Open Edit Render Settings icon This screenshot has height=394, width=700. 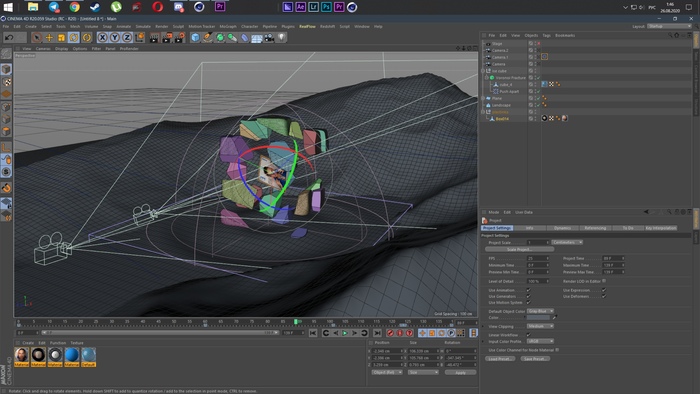pyautogui.click(x=179, y=38)
